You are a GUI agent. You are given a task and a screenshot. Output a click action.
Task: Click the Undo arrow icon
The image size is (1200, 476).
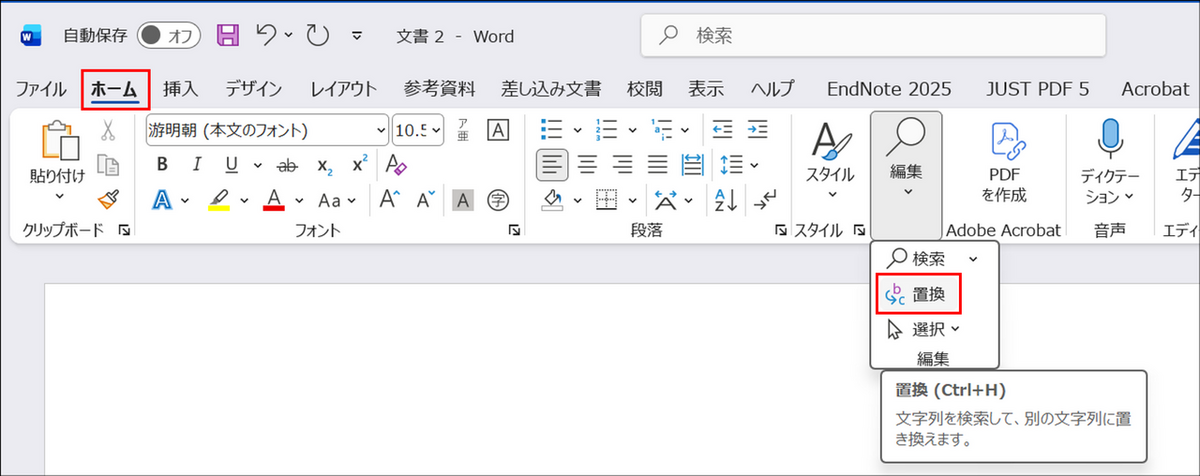pos(266,36)
